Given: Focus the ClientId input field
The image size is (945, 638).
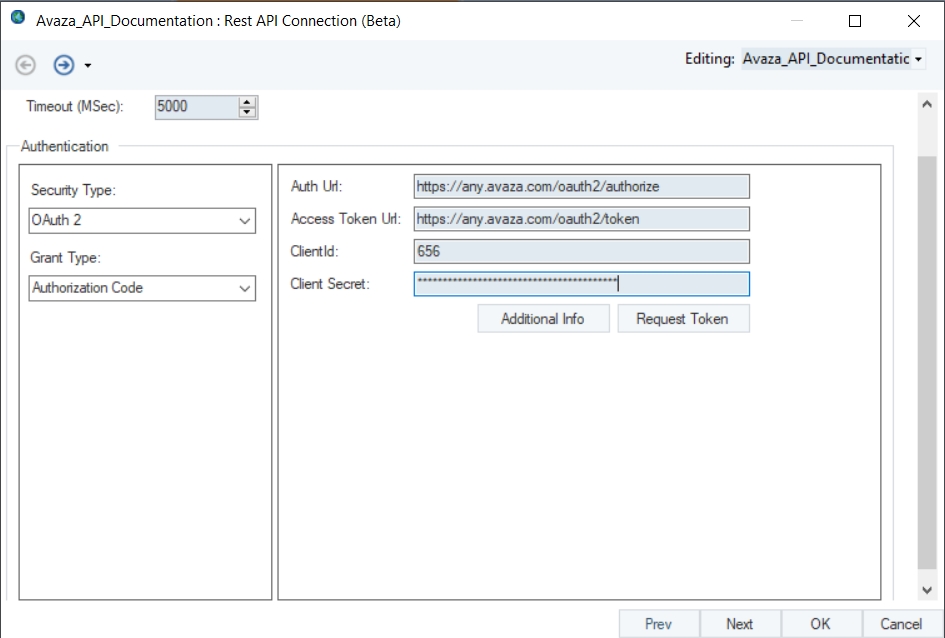Looking at the screenshot, I should pos(581,252).
